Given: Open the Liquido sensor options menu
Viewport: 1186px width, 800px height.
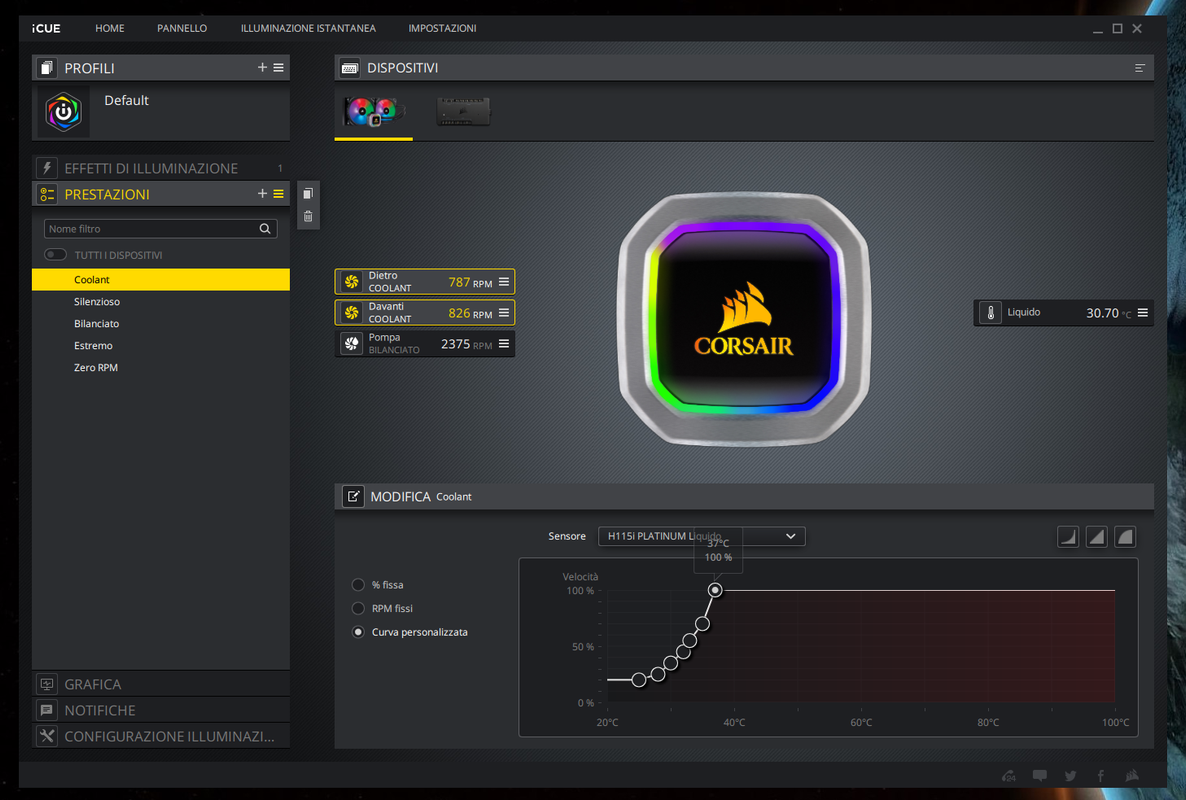Looking at the screenshot, I should point(1143,312).
